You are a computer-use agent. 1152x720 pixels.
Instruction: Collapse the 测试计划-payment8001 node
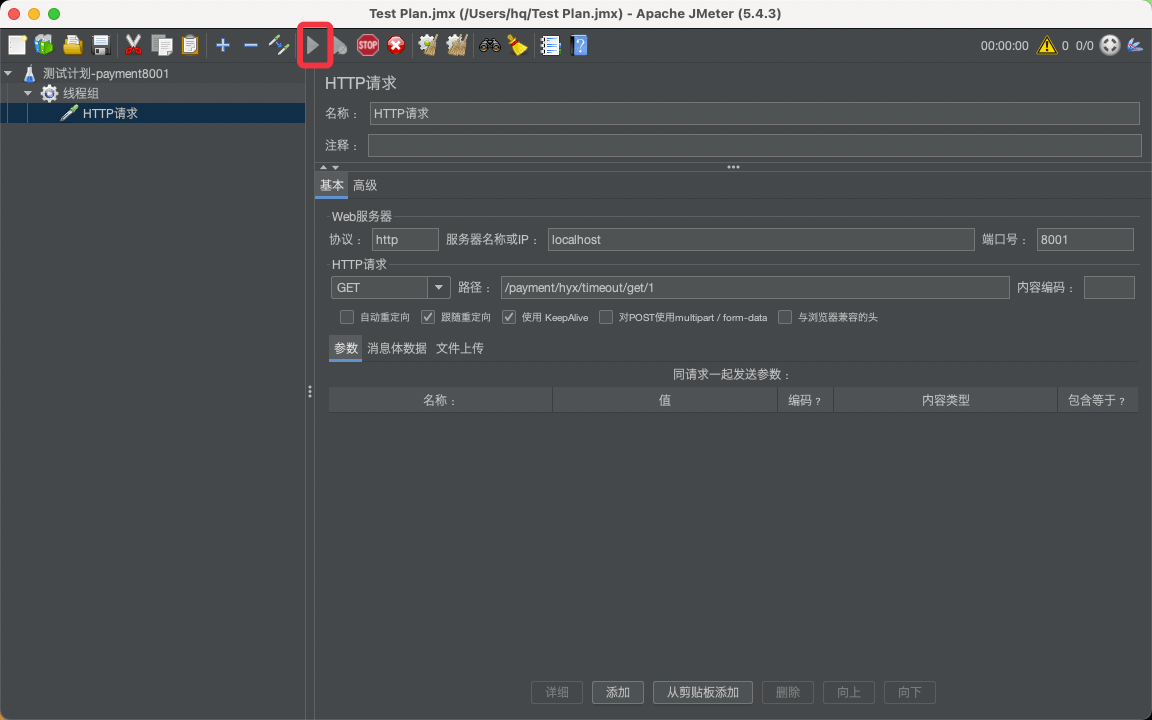click(10, 73)
